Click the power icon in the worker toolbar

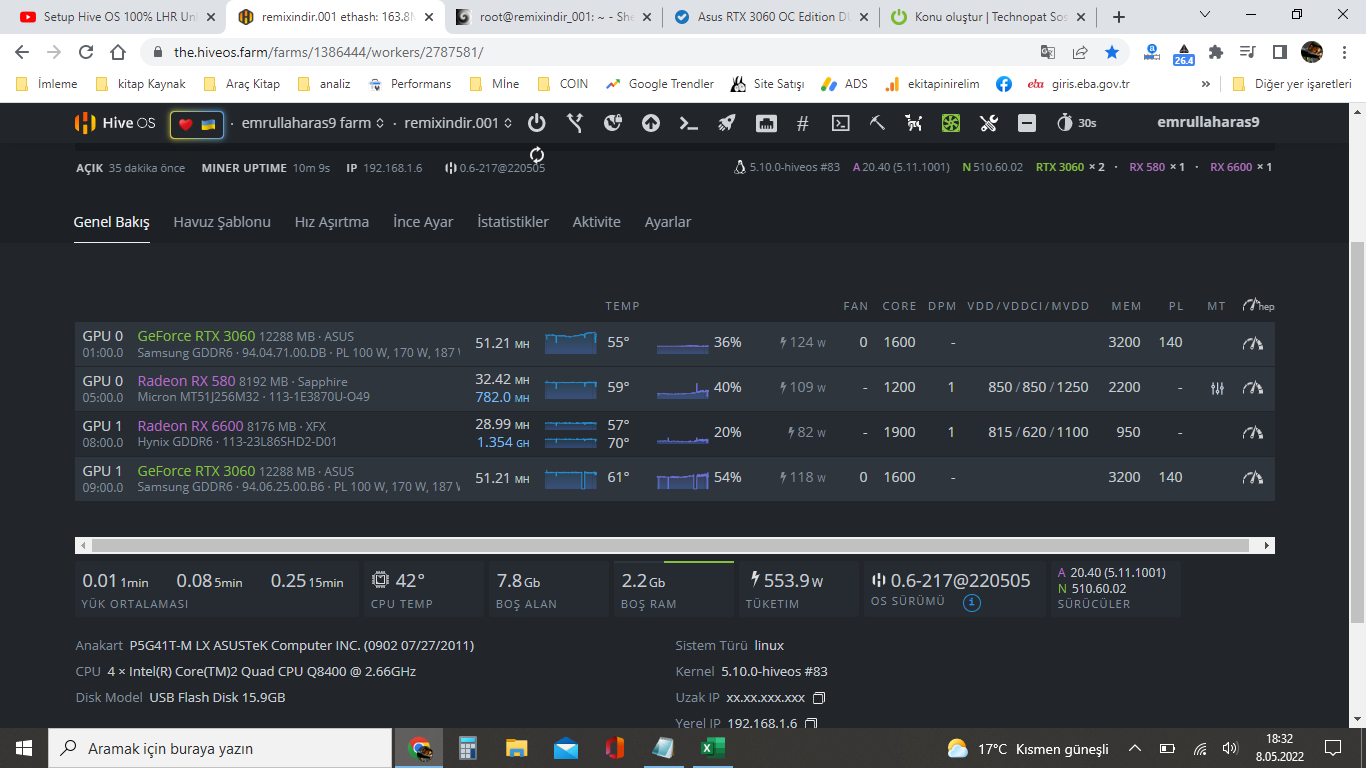click(x=537, y=123)
